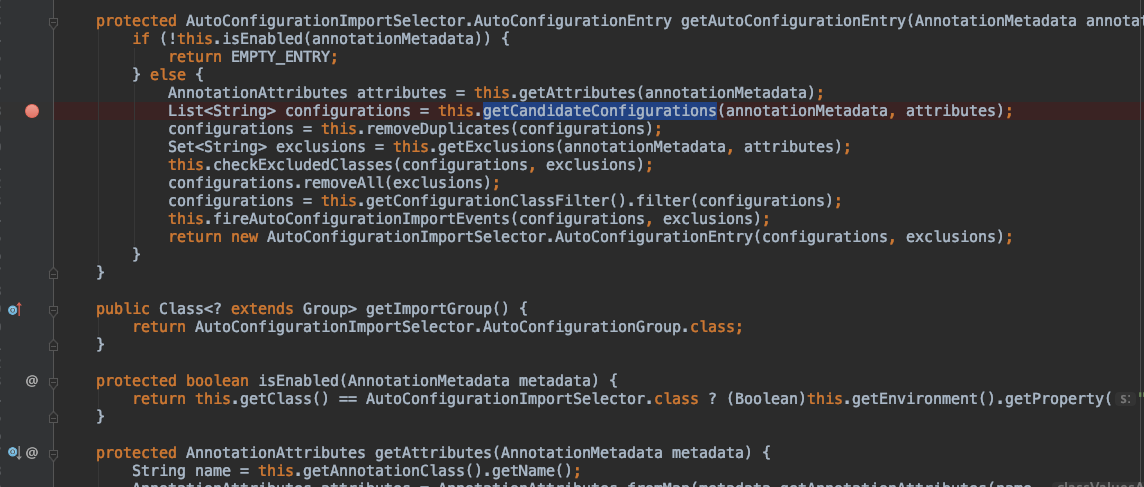Click the overriding-method gutter icon beside getImportGroup
1144x487 pixels.
point(14,310)
